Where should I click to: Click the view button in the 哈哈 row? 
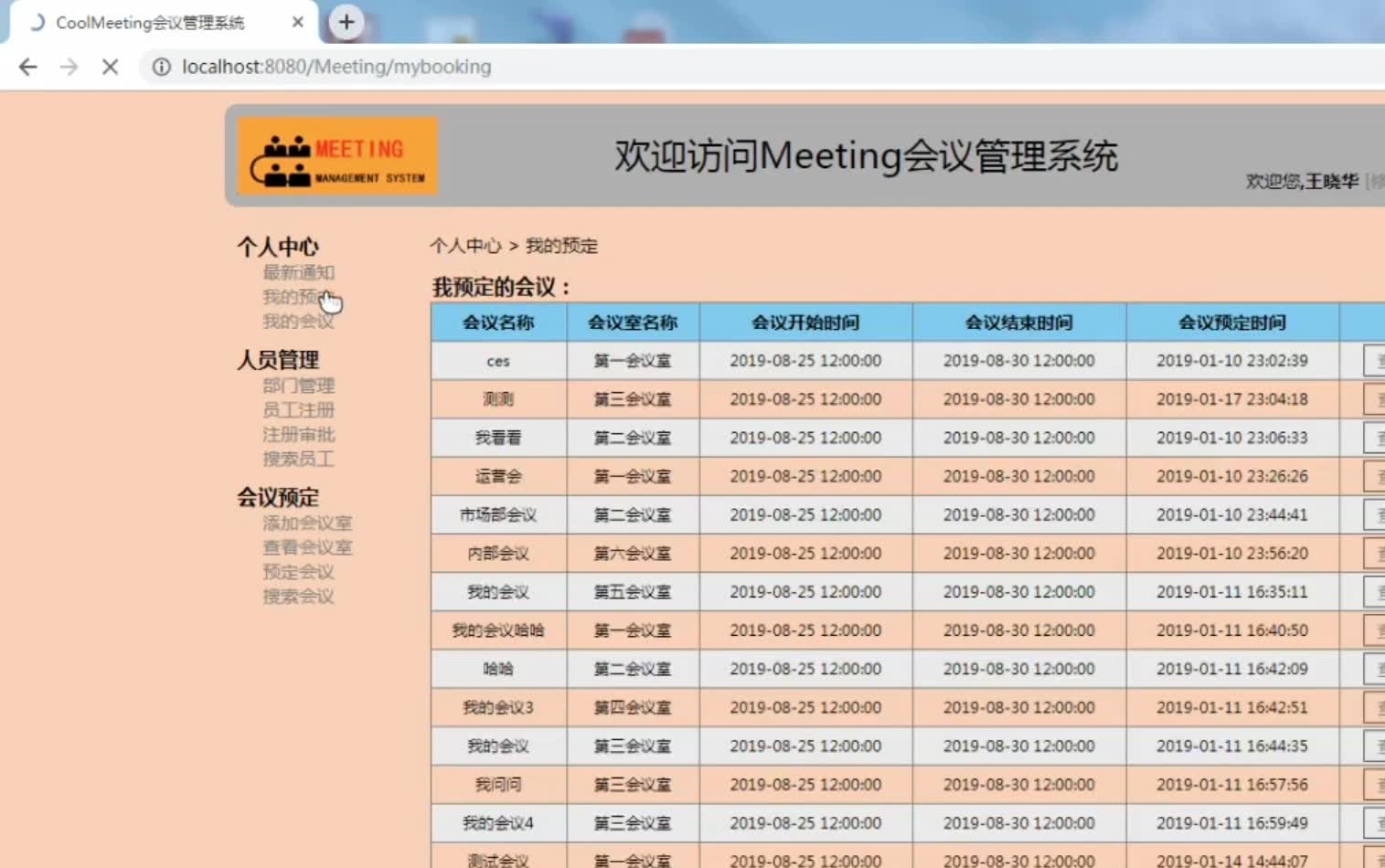tap(1374, 669)
